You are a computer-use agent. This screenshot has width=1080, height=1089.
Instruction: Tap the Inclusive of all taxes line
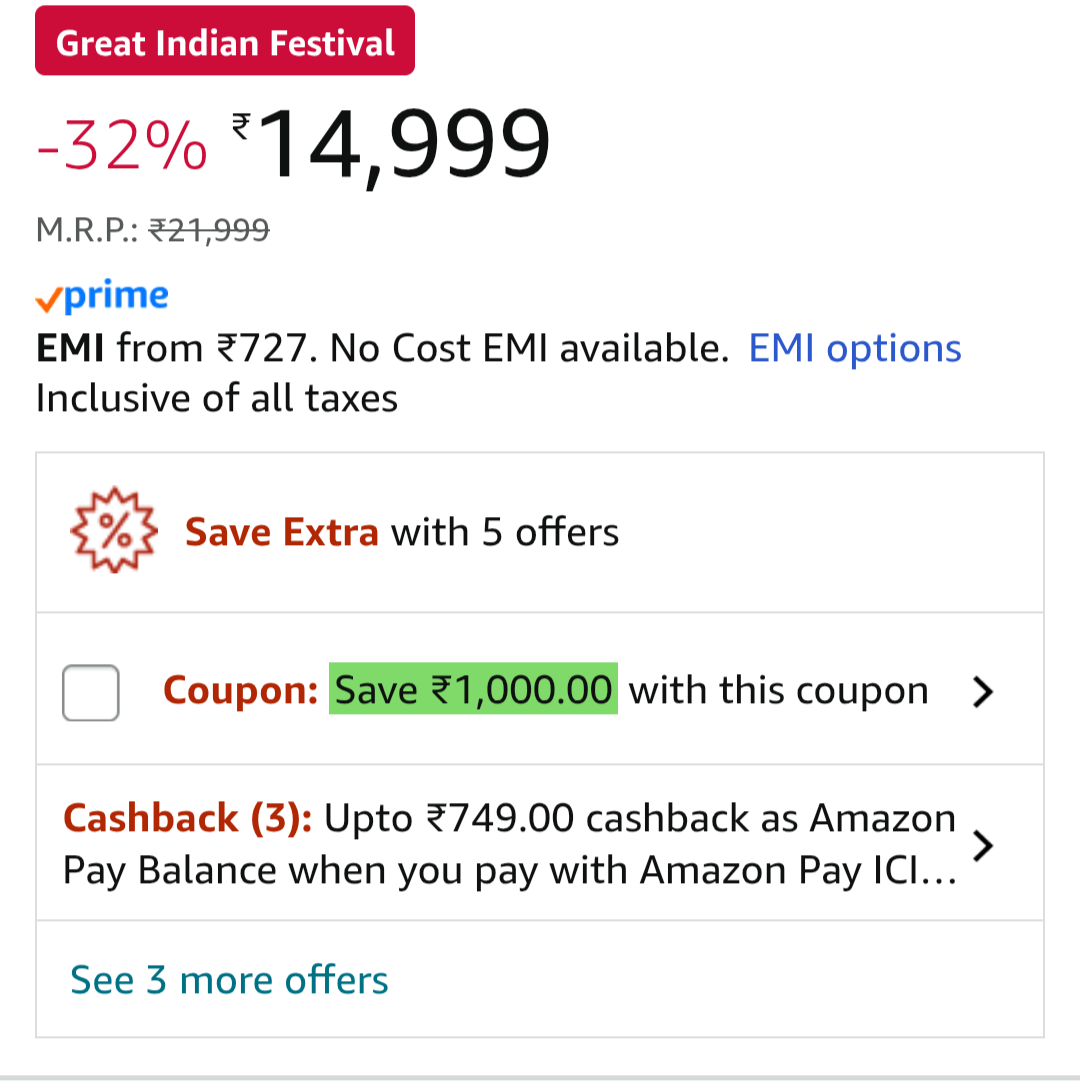[x=217, y=398]
